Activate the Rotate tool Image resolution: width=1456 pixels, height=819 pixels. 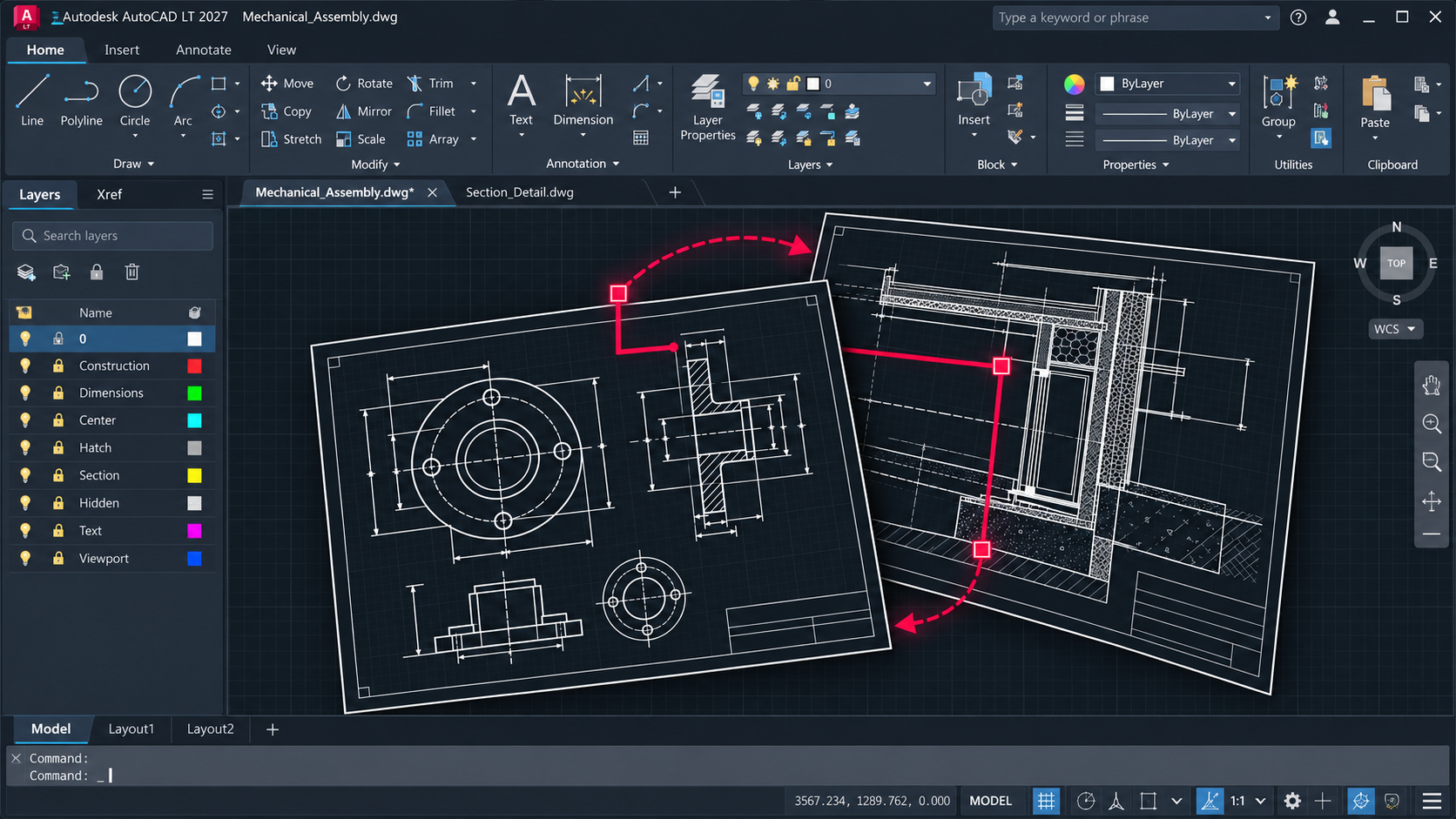(364, 84)
